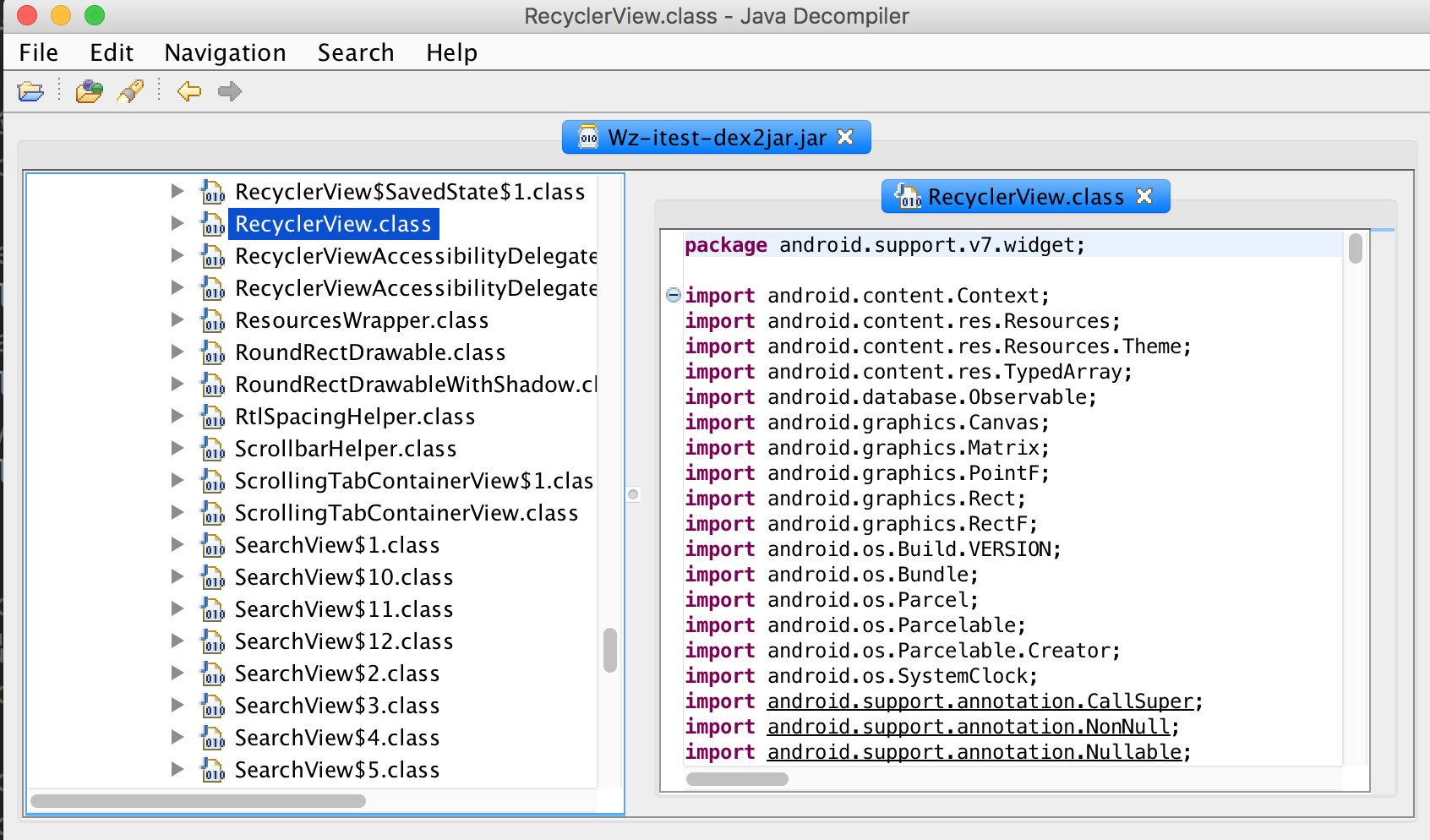
Task: Open the Search menu
Action: pos(356,52)
